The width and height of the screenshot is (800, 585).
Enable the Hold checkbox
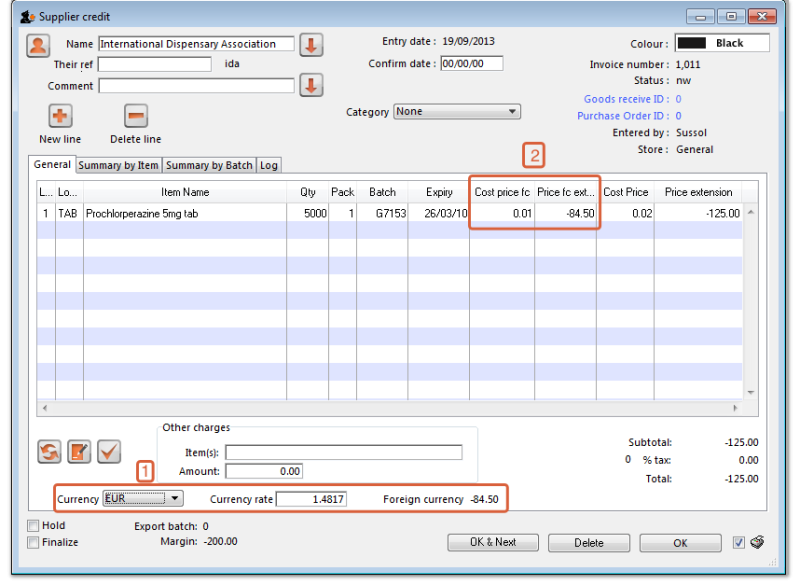click(x=34, y=525)
